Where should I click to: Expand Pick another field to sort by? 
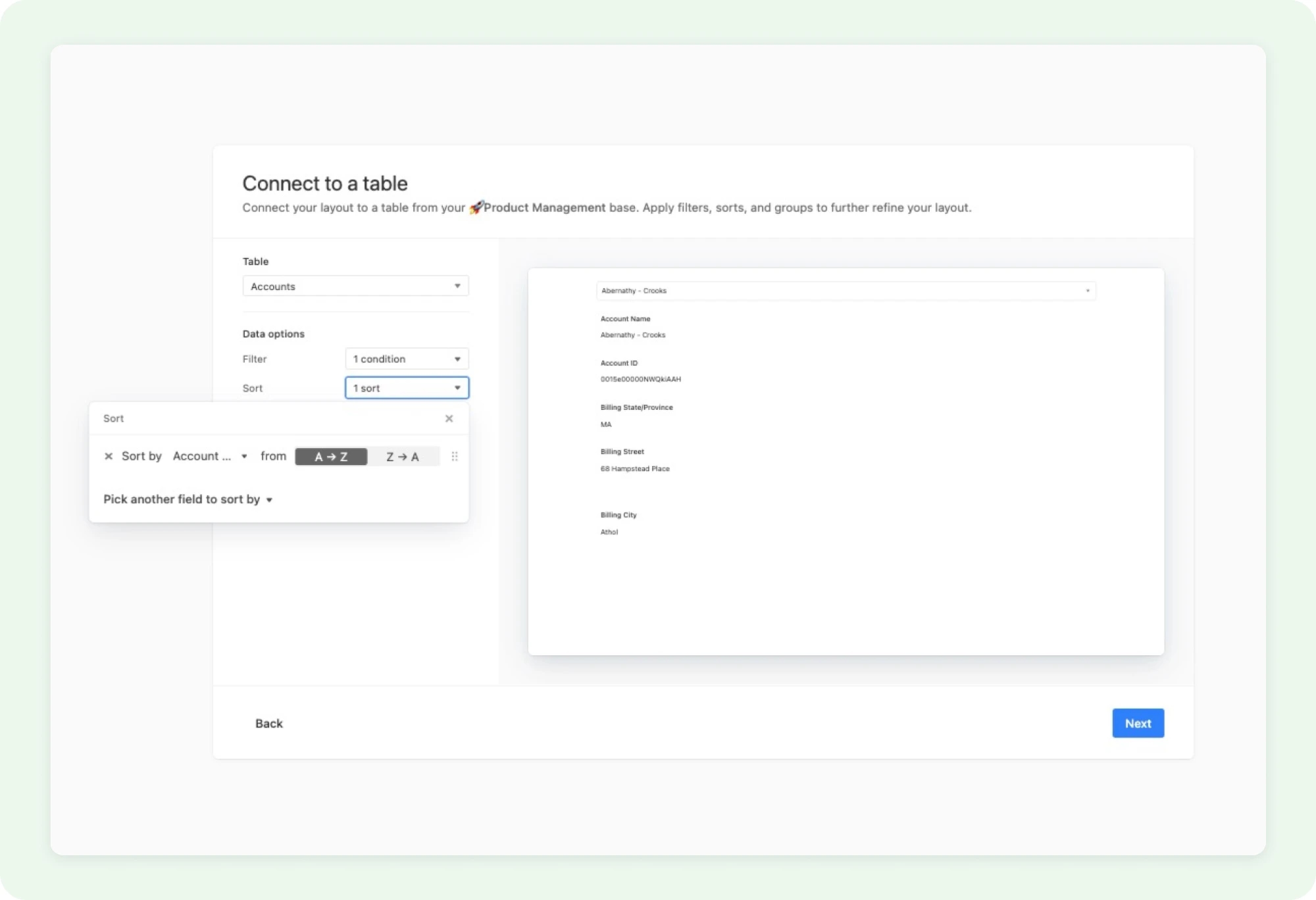[188, 499]
